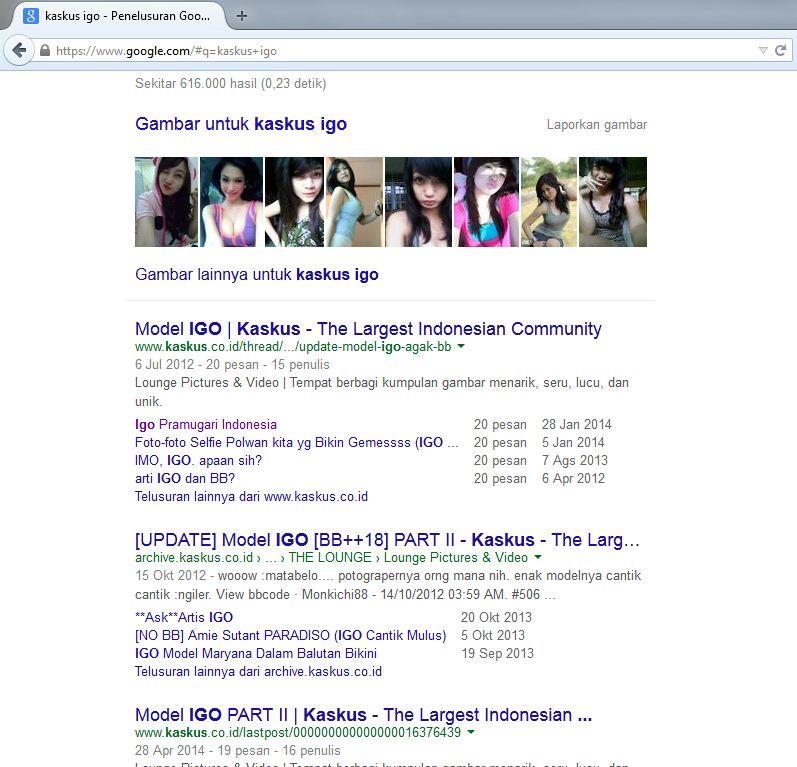This screenshot has height=767, width=797.
Task: Open 'Gambar lainnya untuk kaskus igo' link
Action: point(257,274)
